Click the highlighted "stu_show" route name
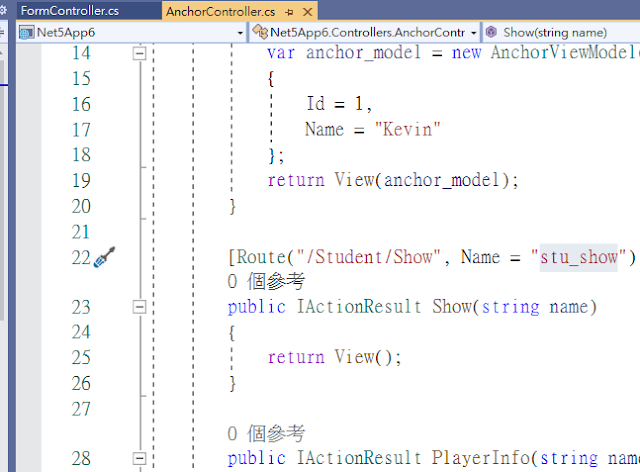The image size is (640, 472). (578, 257)
